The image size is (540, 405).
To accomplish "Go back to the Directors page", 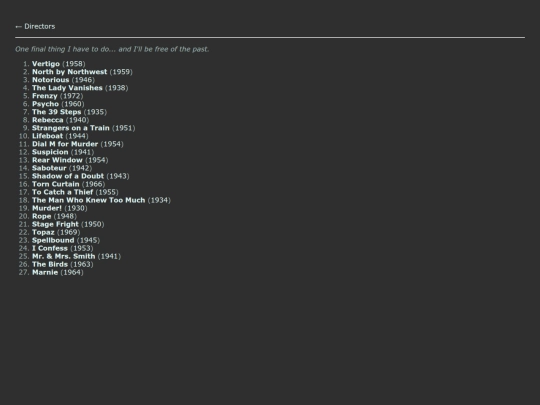I will [x=35, y=27].
